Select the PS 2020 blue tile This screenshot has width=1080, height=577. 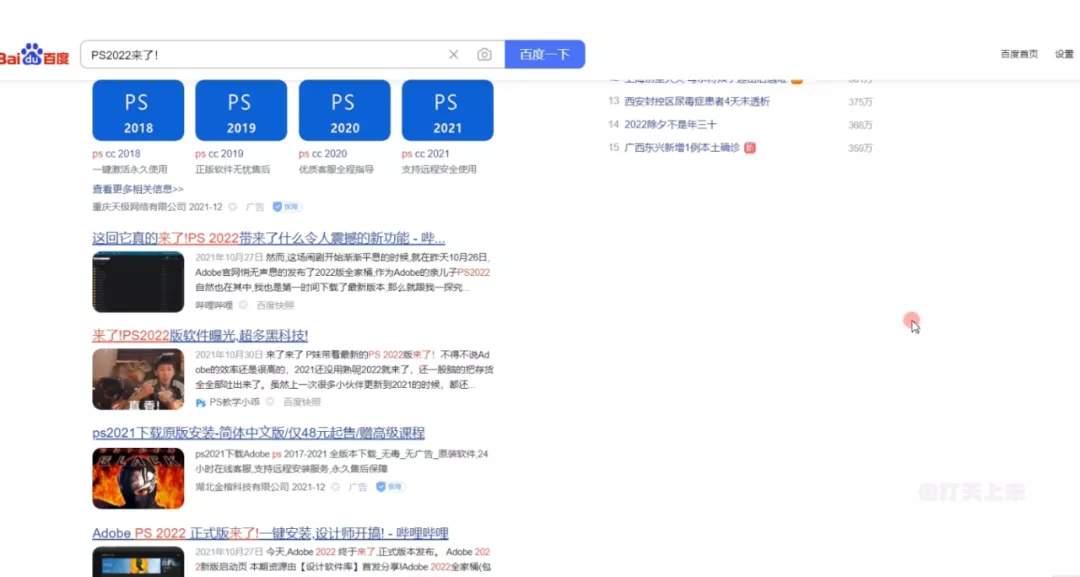(344, 110)
